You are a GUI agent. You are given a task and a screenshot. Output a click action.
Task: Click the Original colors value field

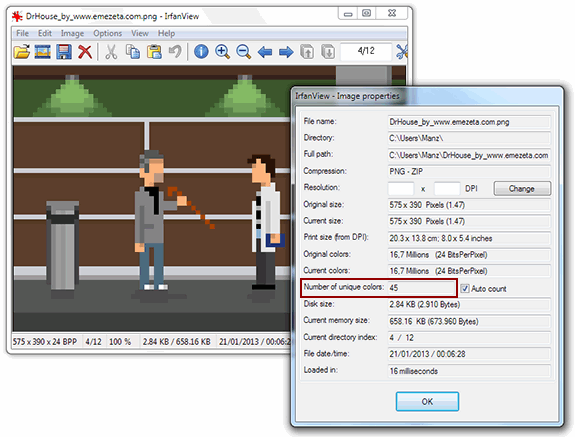pos(469,254)
